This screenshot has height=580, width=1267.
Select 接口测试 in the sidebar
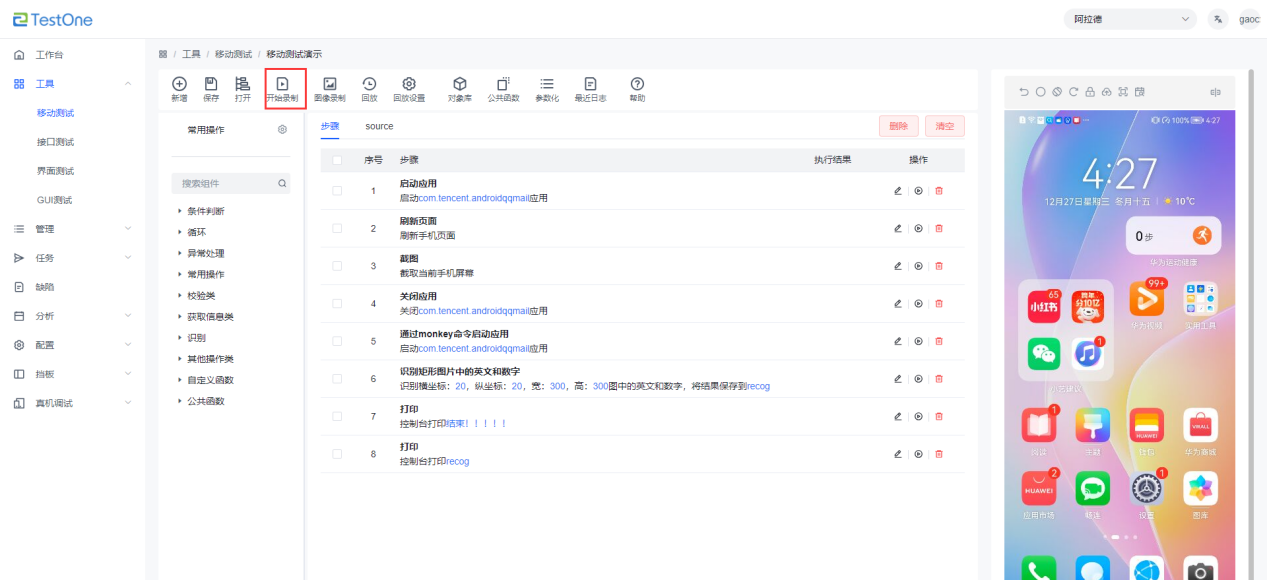click(x=55, y=142)
